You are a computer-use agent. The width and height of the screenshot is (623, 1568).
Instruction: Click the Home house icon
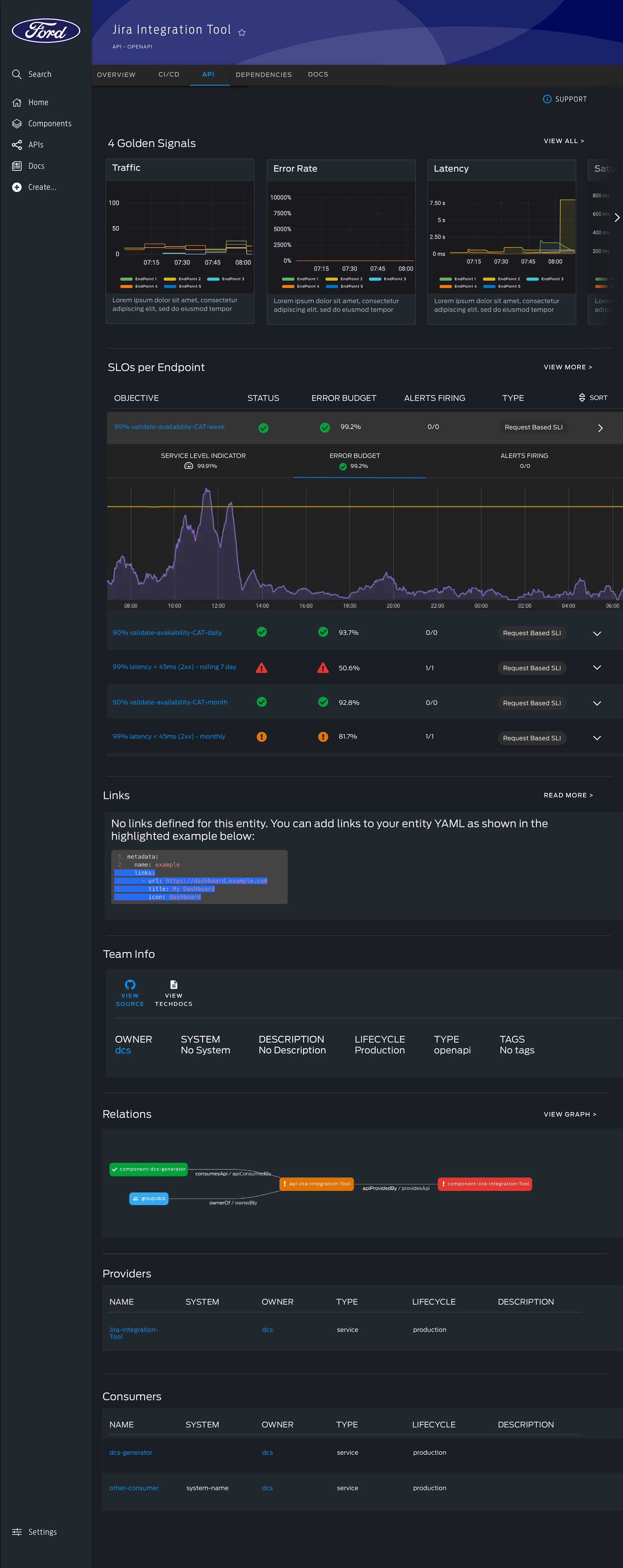(x=17, y=102)
